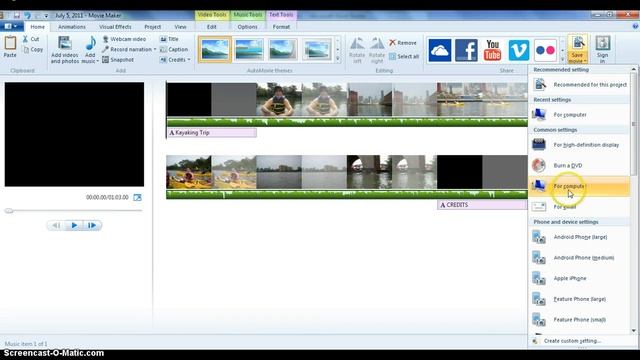Open the Quick Access Toolbar customize arrow
This screenshot has width=640, height=360.
pyautogui.click(x=46, y=16)
